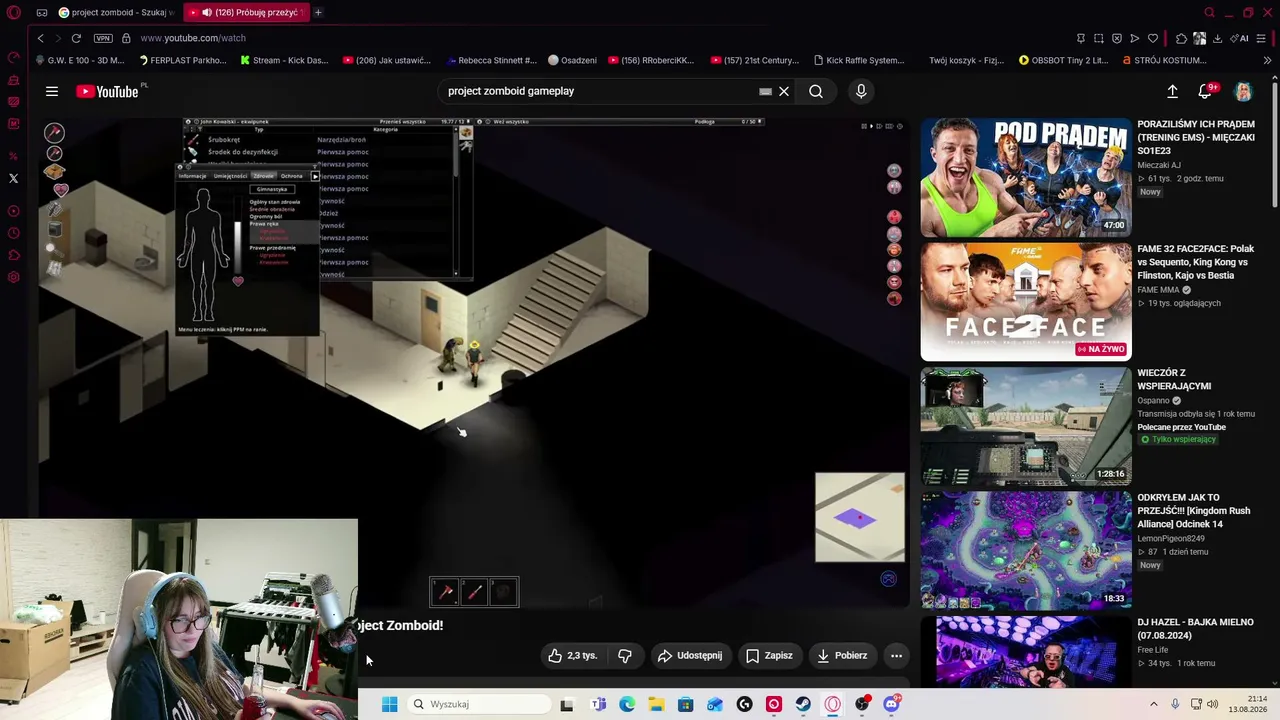1280x720 pixels.
Task: Start voice search with the microphone
Action: [861, 91]
